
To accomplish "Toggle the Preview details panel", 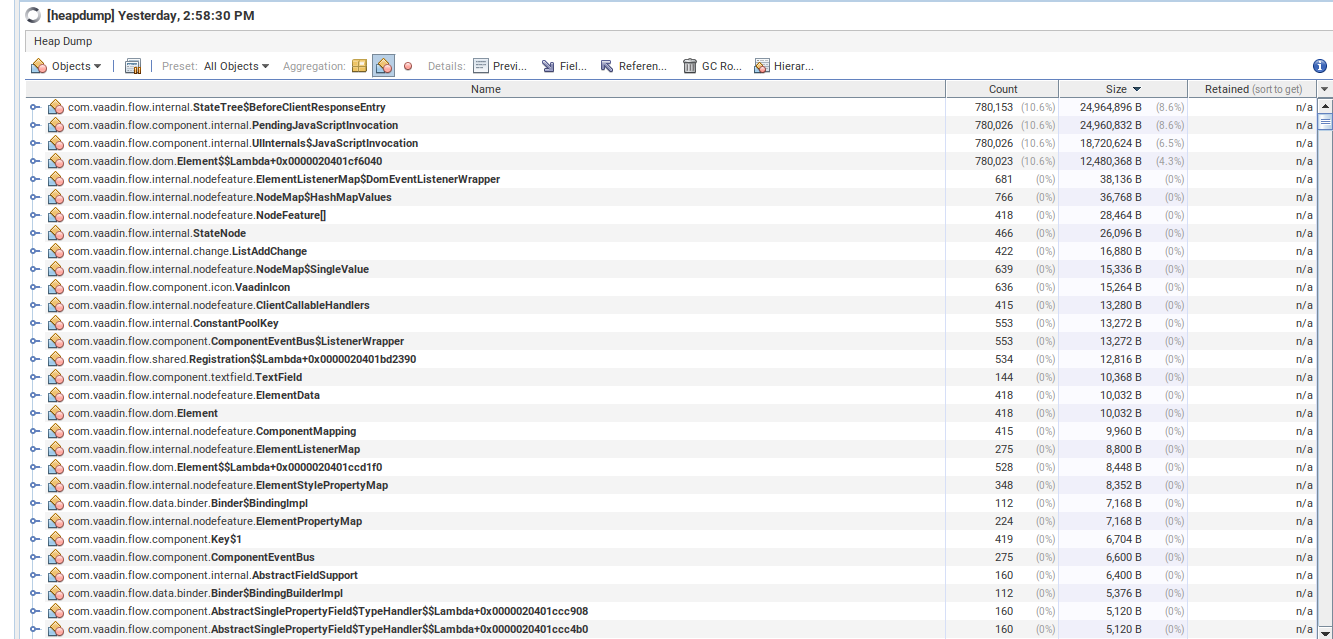I will pos(500,66).
